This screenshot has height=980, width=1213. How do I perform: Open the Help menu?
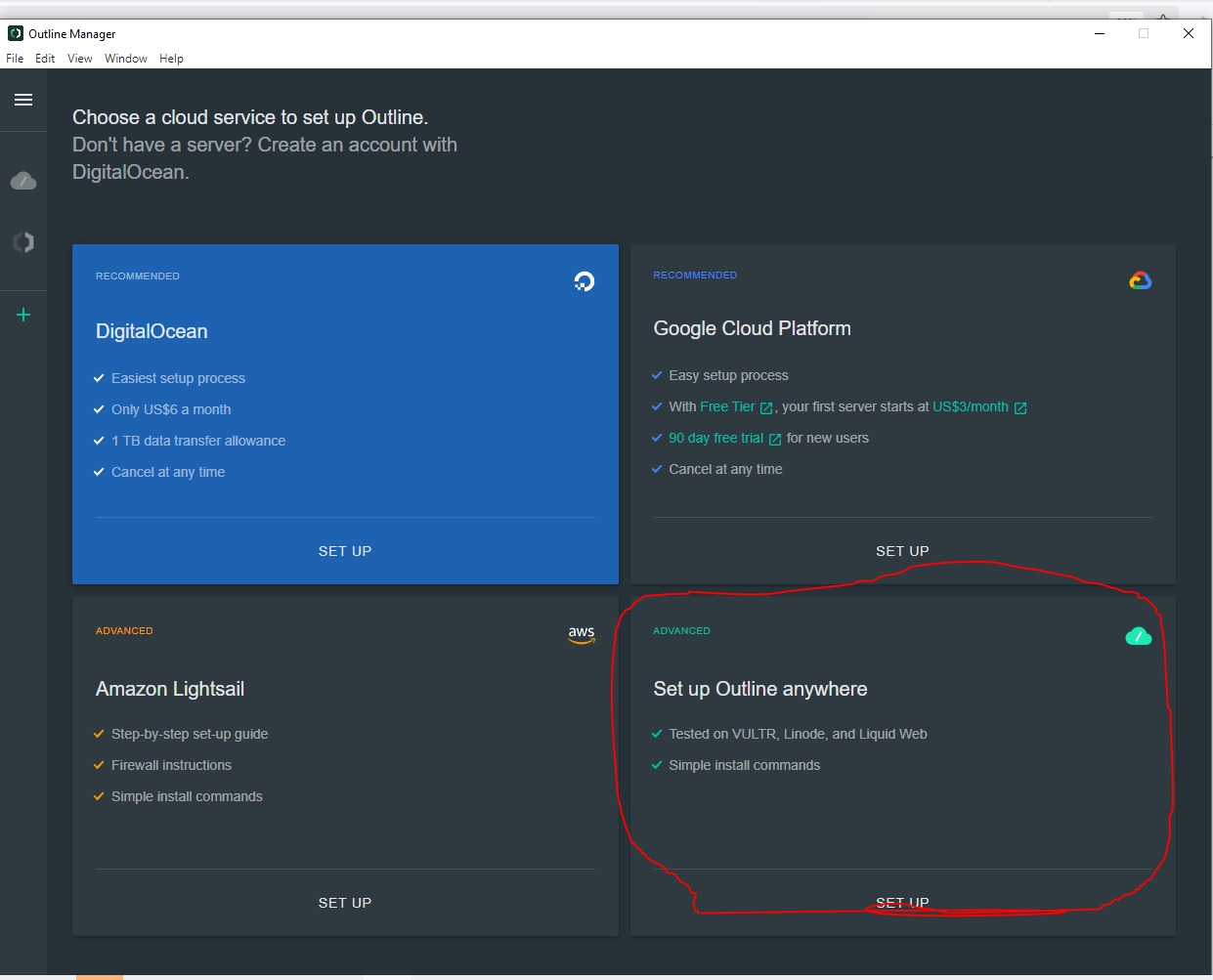coord(172,59)
